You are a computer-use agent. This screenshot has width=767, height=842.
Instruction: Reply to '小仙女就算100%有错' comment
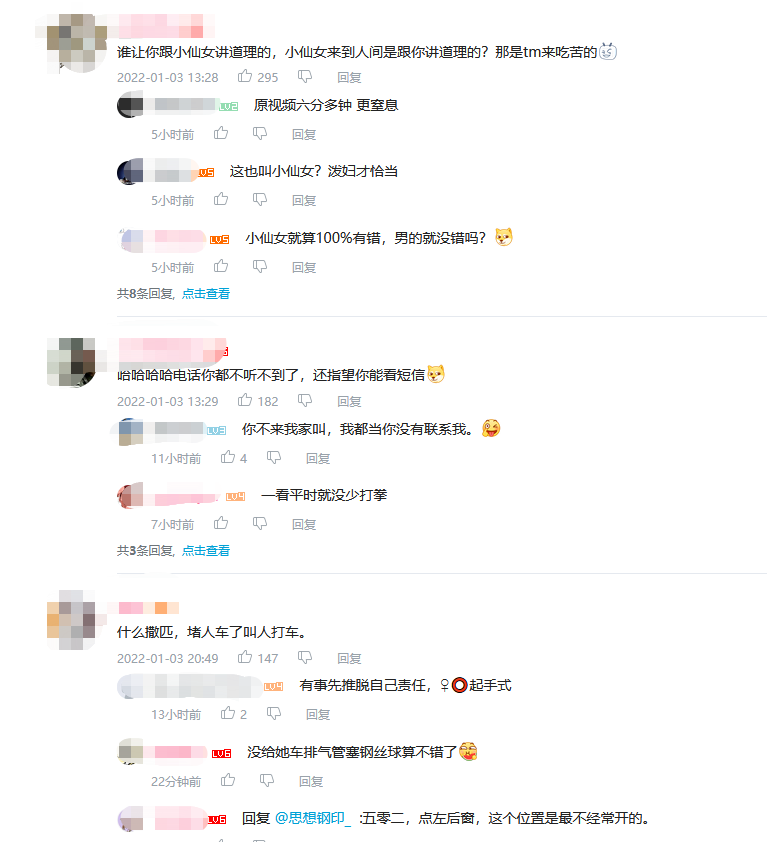[304, 267]
